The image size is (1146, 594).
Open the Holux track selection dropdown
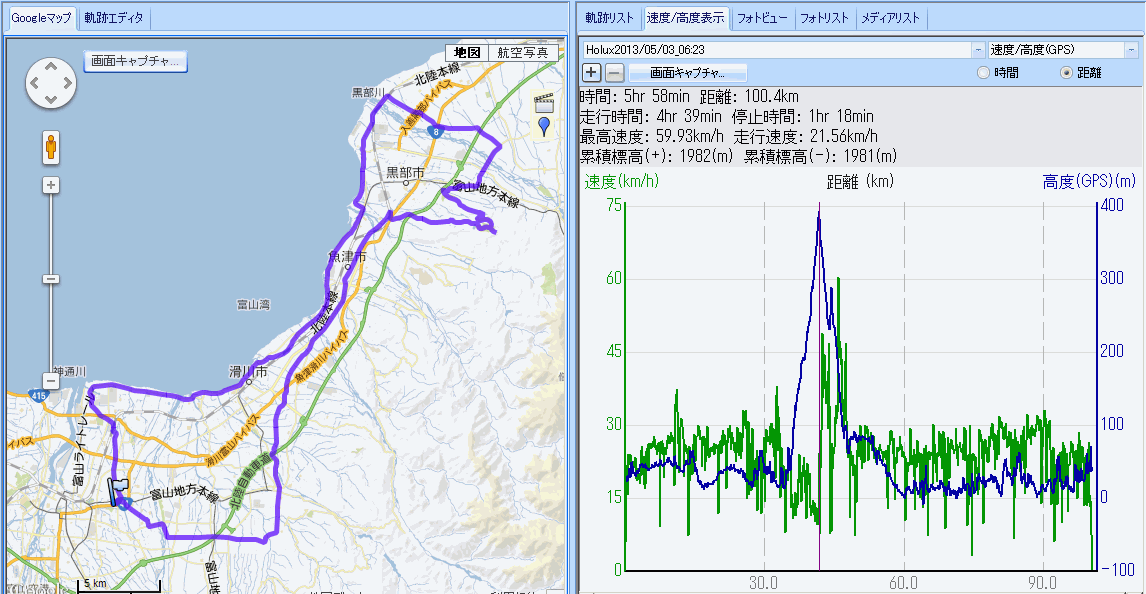977,49
